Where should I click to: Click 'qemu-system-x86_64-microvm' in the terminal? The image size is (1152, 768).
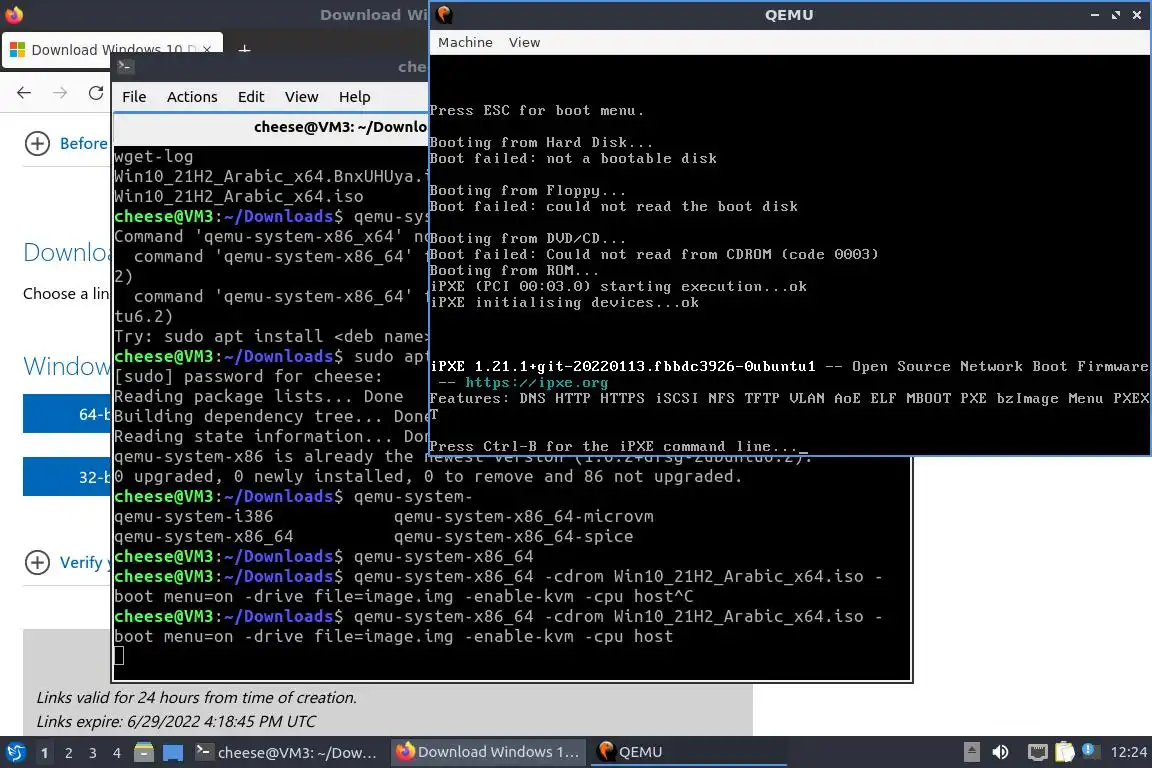(x=524, y=517)
